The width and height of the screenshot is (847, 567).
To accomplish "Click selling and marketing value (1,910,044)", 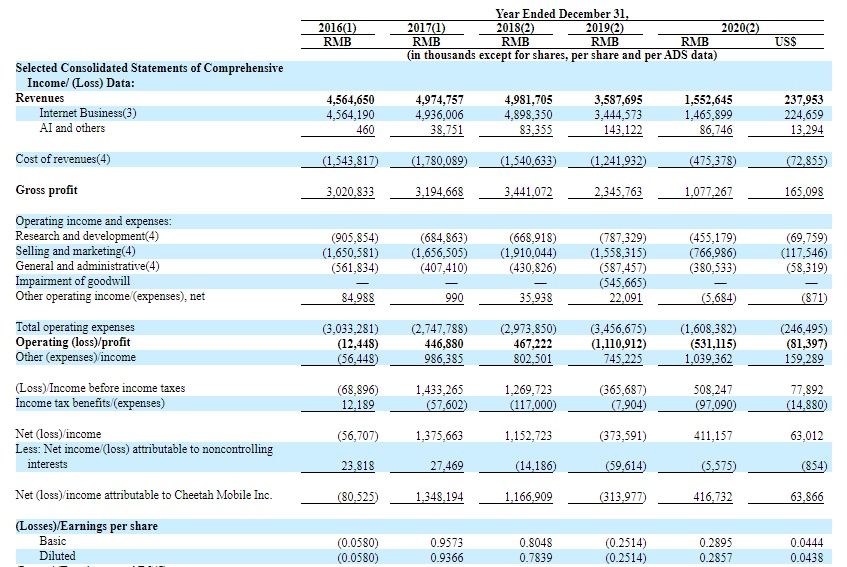I will coord(528,253).
